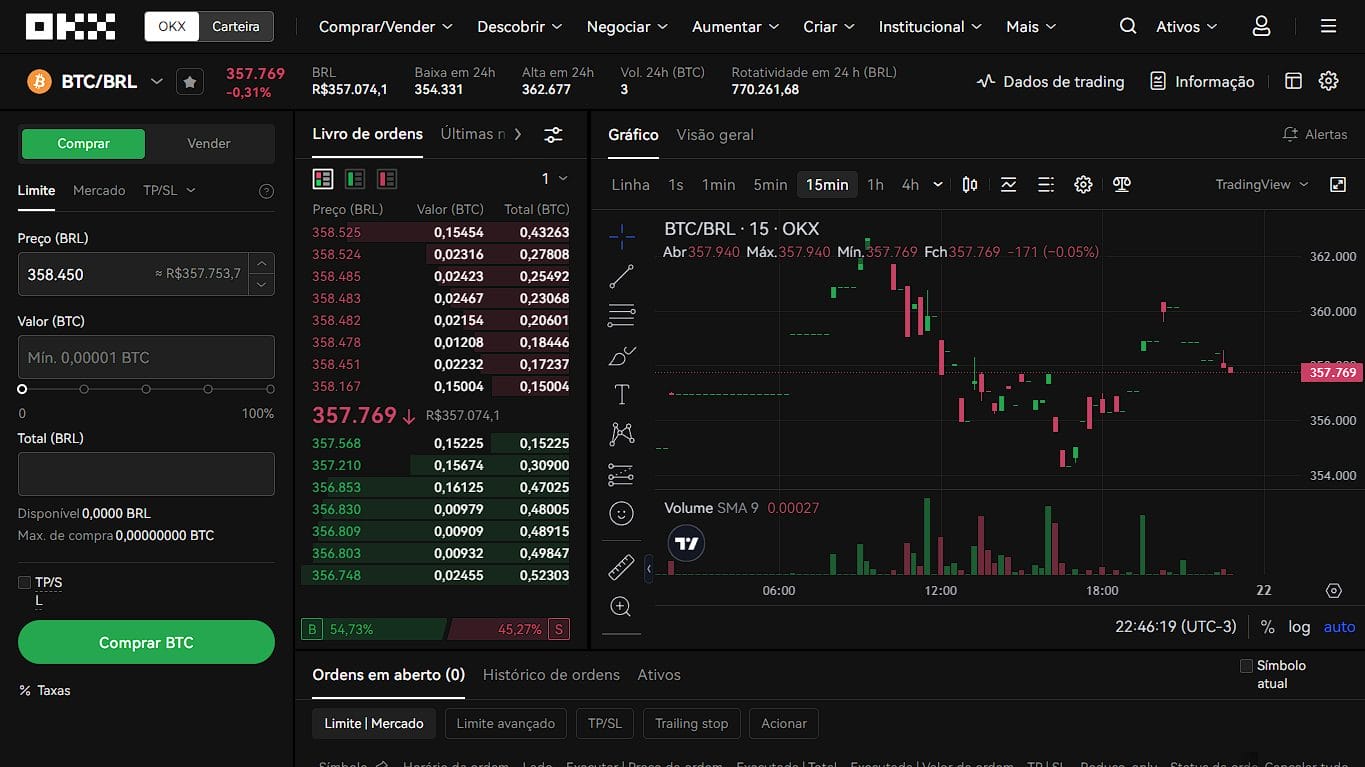The image size is (1365, 767).
Task: Click the Comprar BTC button
Action: click(x=145, y=642)
